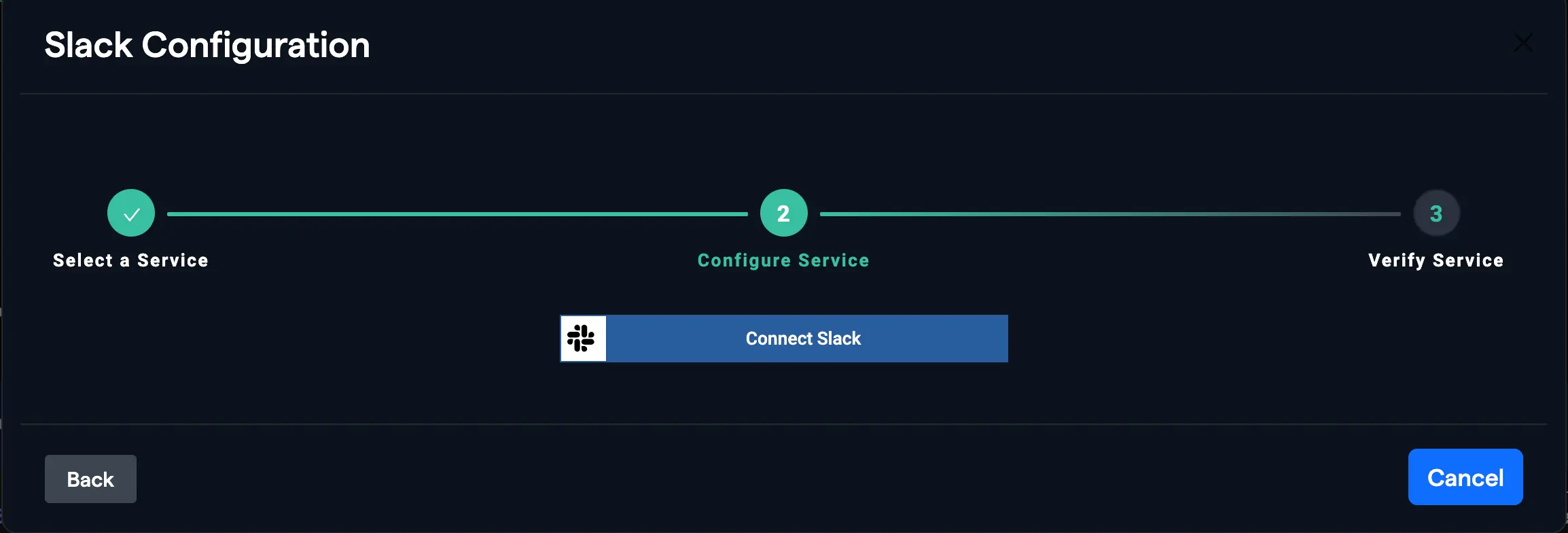Click the "Slack Configuration" dialog title
Viewport: 1568px width, 533px height.
(207, 46)
